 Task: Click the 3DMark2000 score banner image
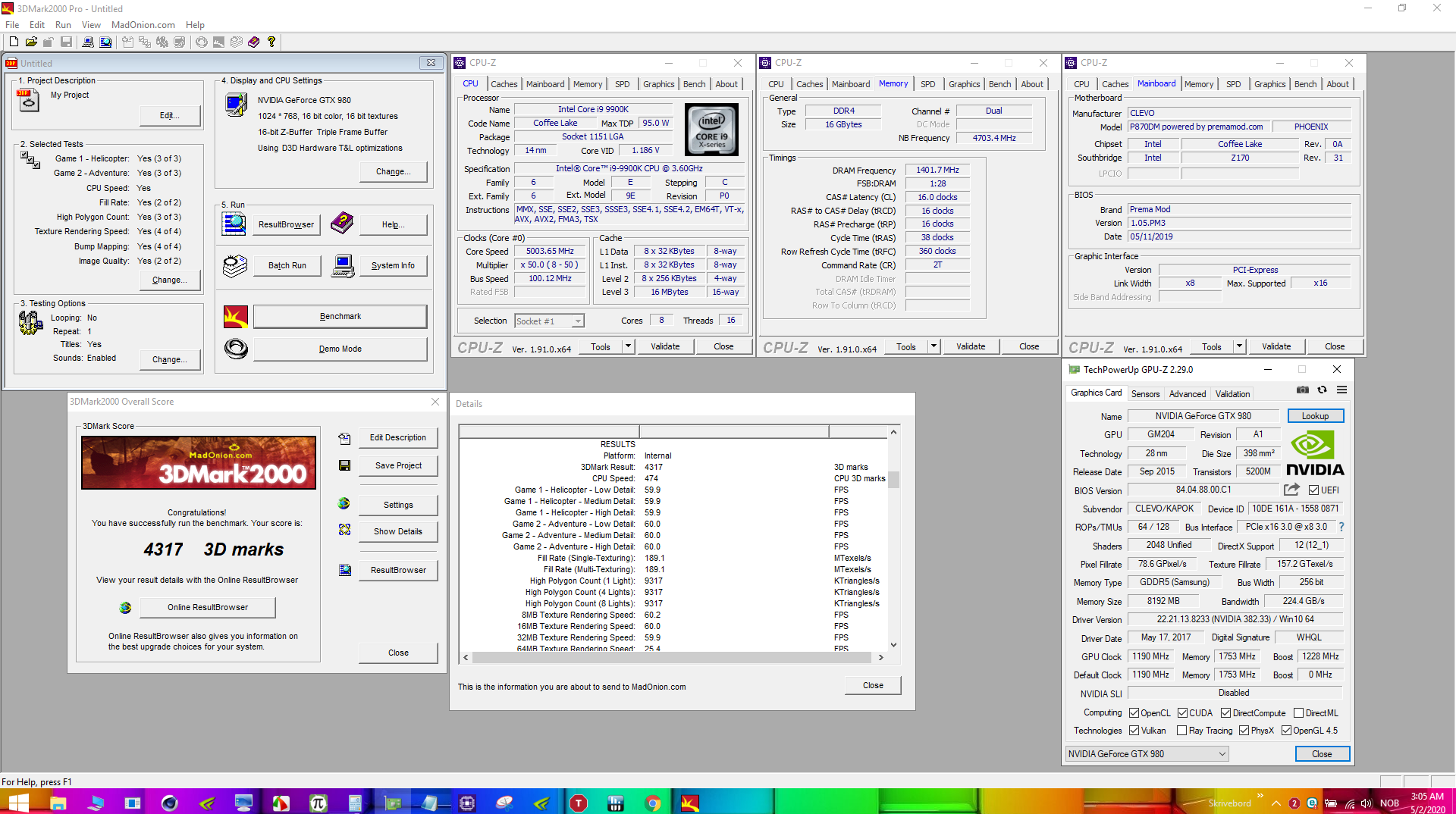point(199,462)
